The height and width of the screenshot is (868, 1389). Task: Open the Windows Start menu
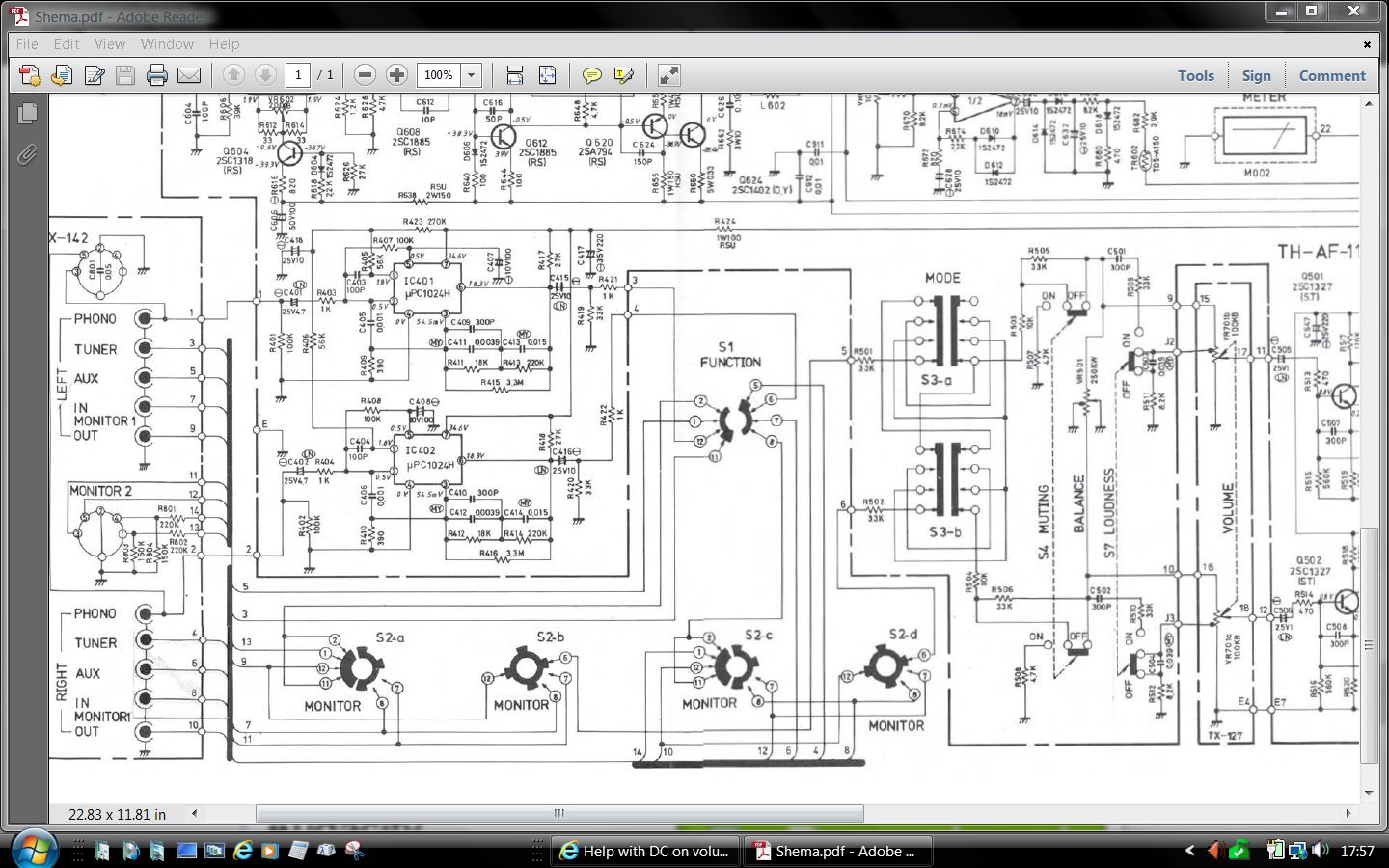point(34,849)
